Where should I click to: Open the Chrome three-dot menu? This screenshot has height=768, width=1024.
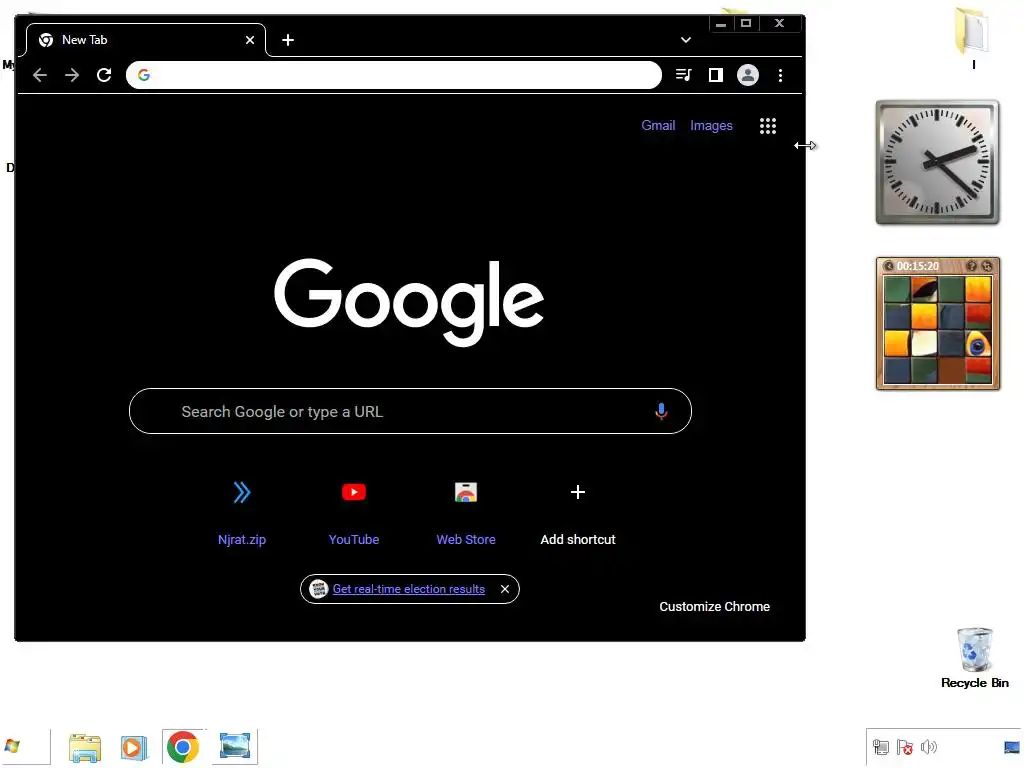pos(780,75)
